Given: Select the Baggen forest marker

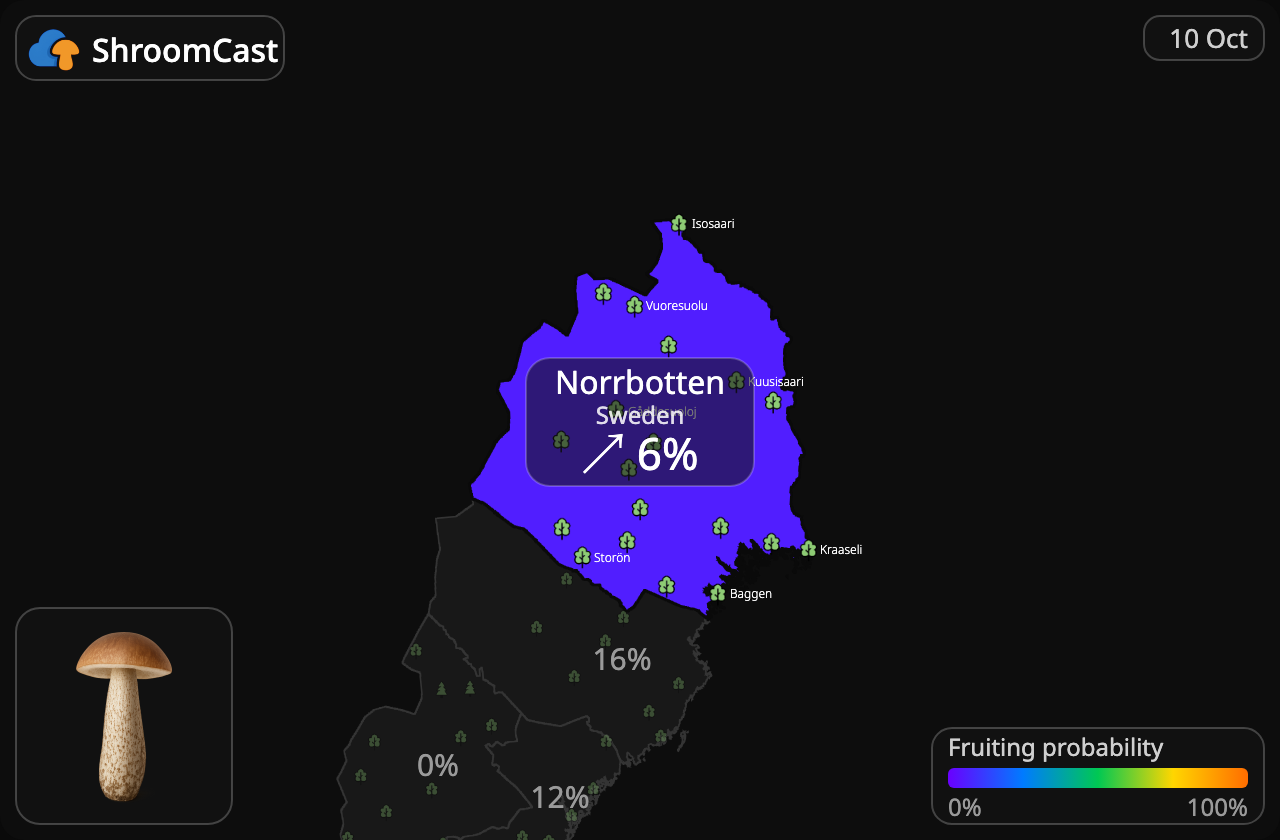Looking at the screenshot, I should pos(717,593).
